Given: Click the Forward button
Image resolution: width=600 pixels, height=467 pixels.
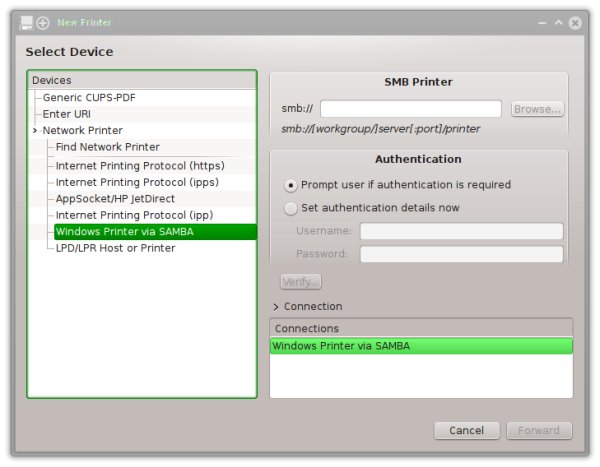Looking at the screenshot, I should pos(539,430).
